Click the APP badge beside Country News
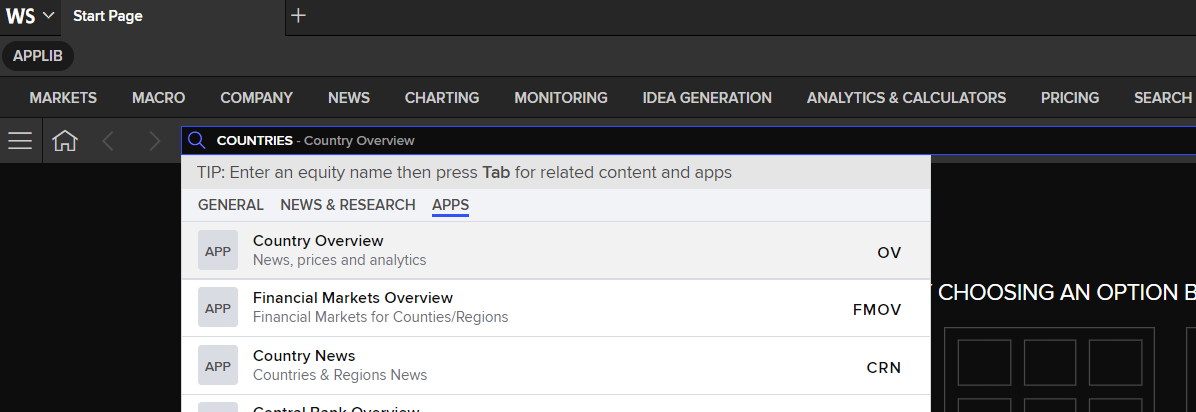 pos(218,365)
